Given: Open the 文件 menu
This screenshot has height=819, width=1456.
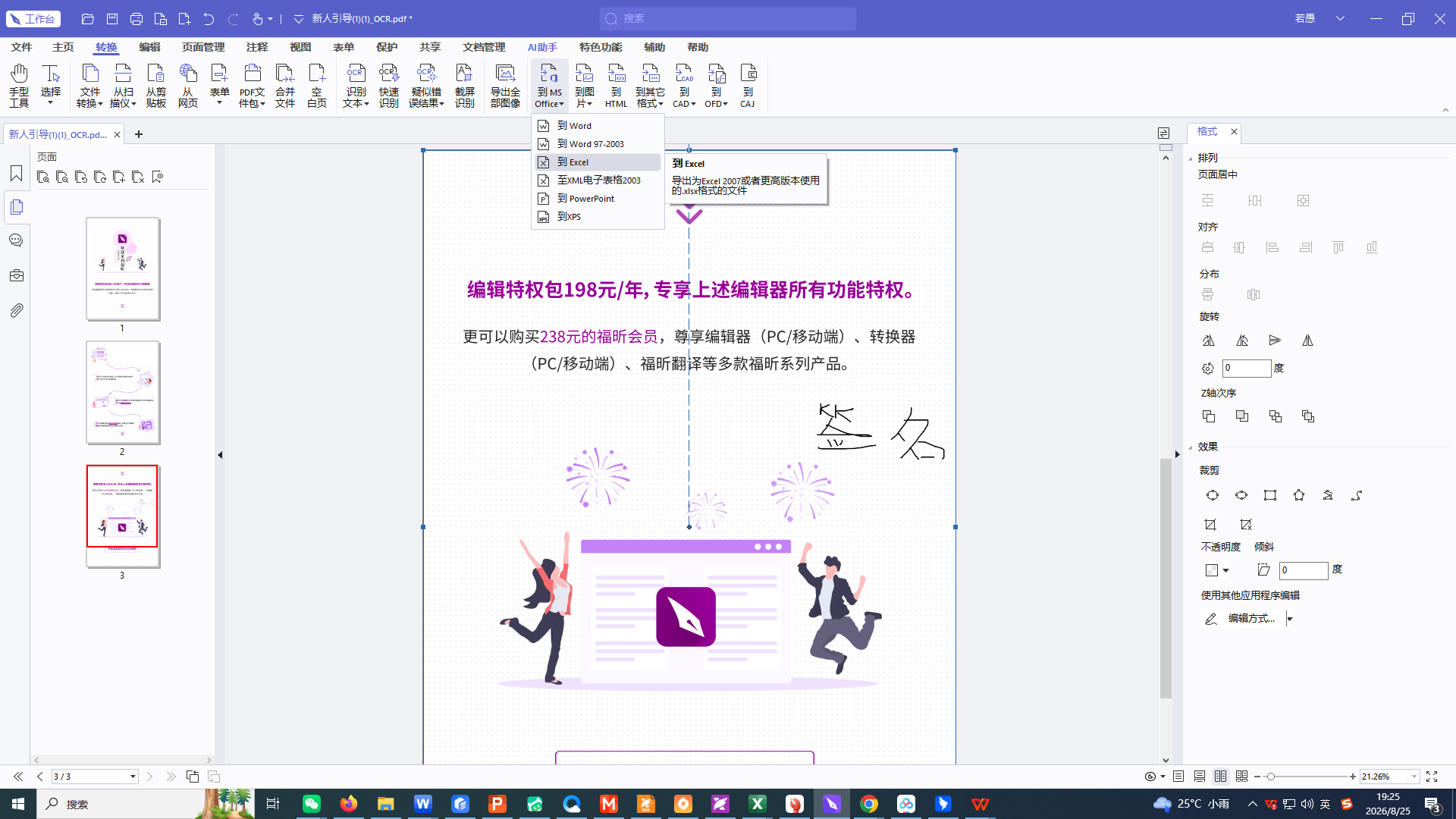Looking at the screenshot, I should (x=21, y=47).
